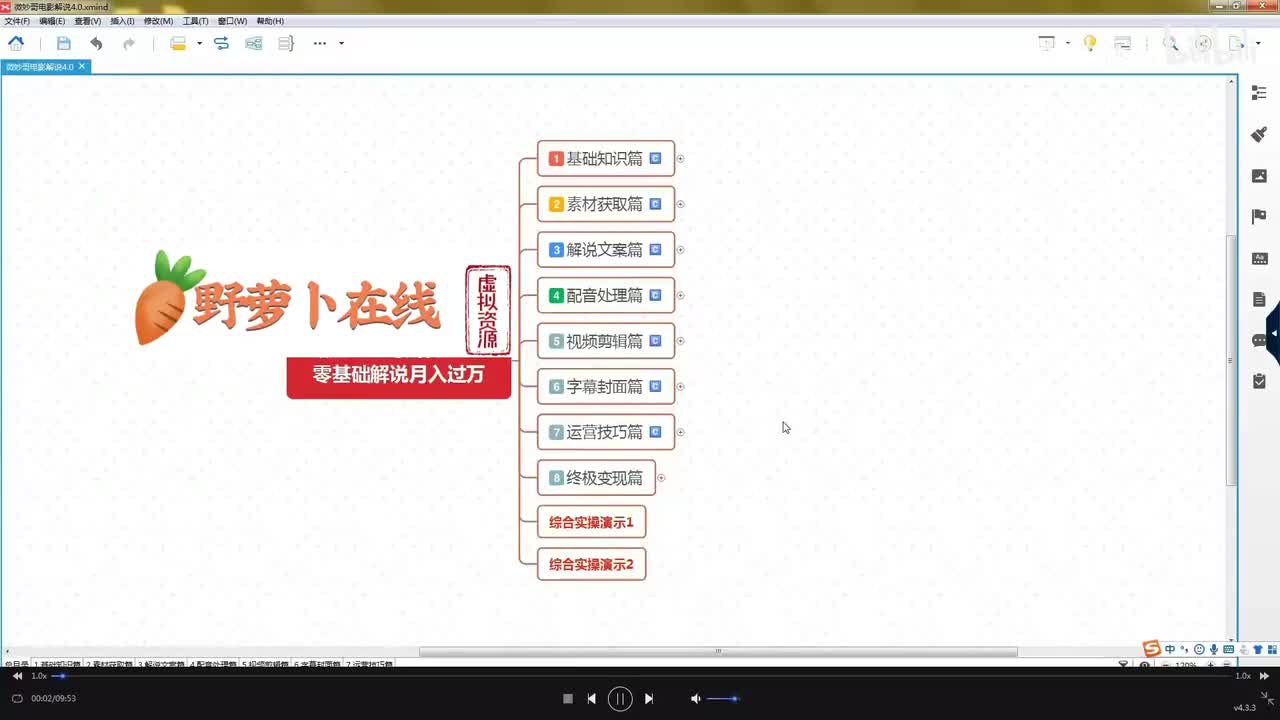Click link icon on 视频剪辑篇 topic
Viewport: 1280px width, 720px height.
click(655, 341)
